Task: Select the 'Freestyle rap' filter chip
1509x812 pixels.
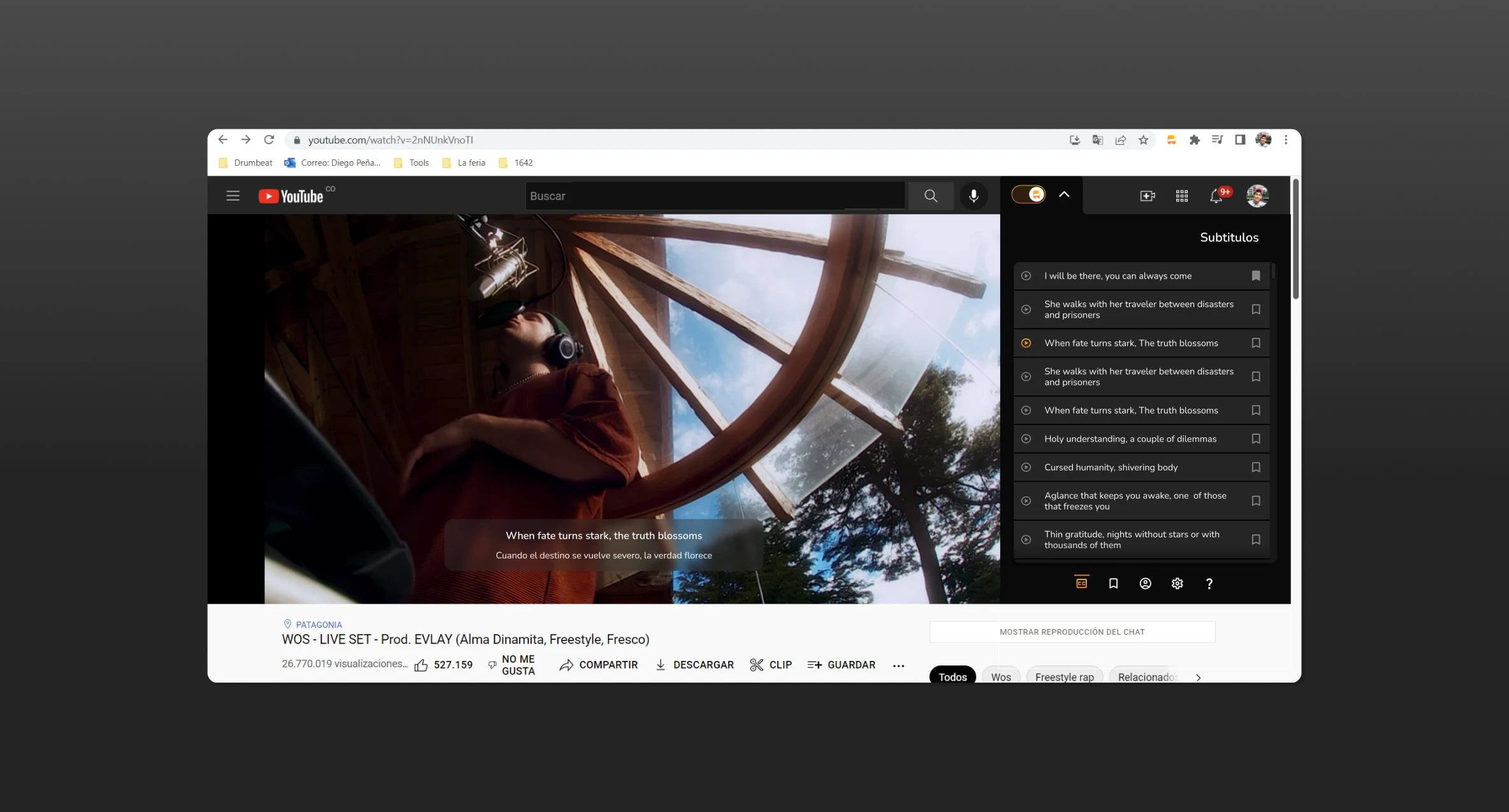Action: [1064, 677]
